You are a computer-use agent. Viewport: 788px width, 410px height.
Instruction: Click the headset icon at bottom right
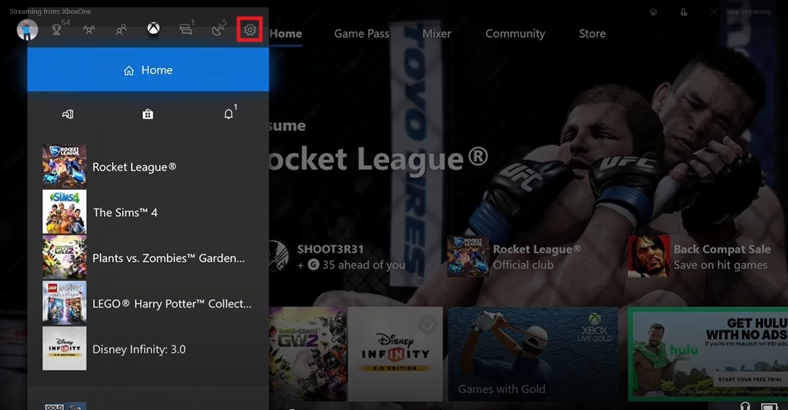(745, 406)
